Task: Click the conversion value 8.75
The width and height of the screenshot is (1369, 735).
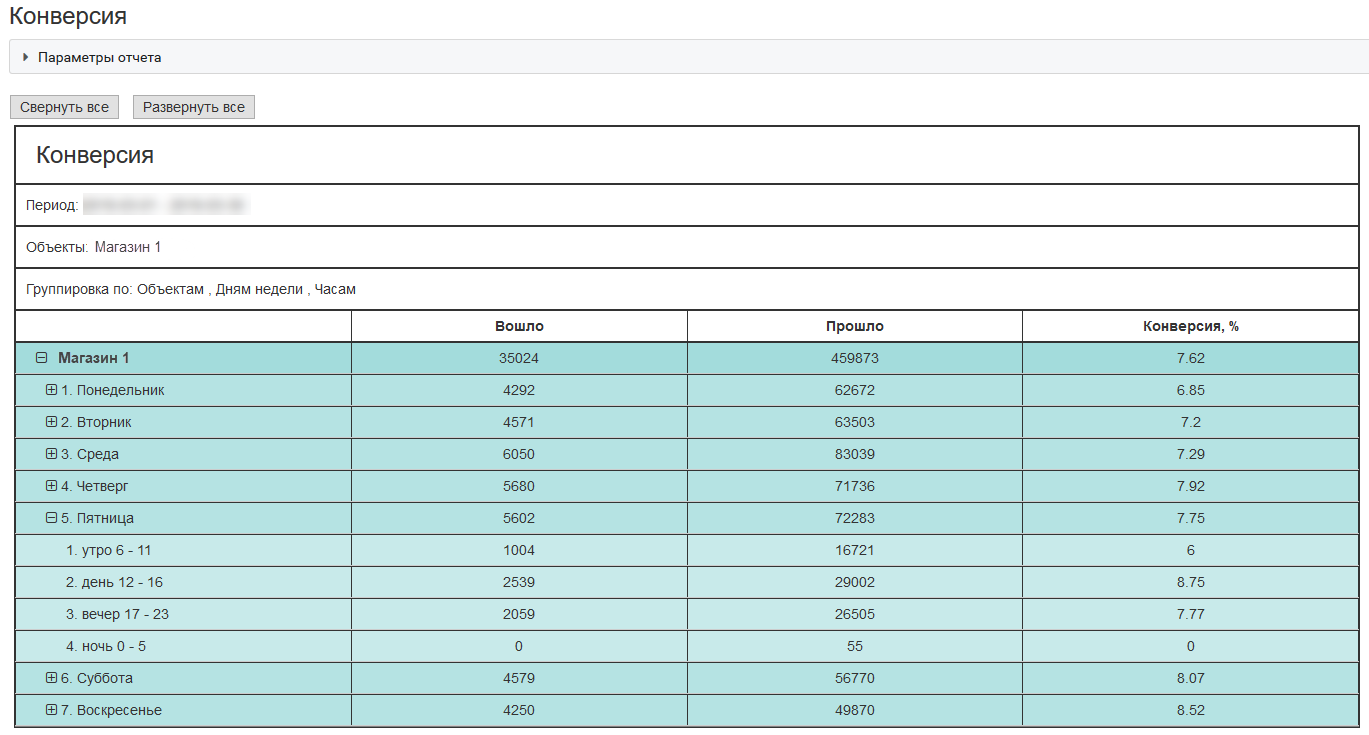Action: 1191,582
